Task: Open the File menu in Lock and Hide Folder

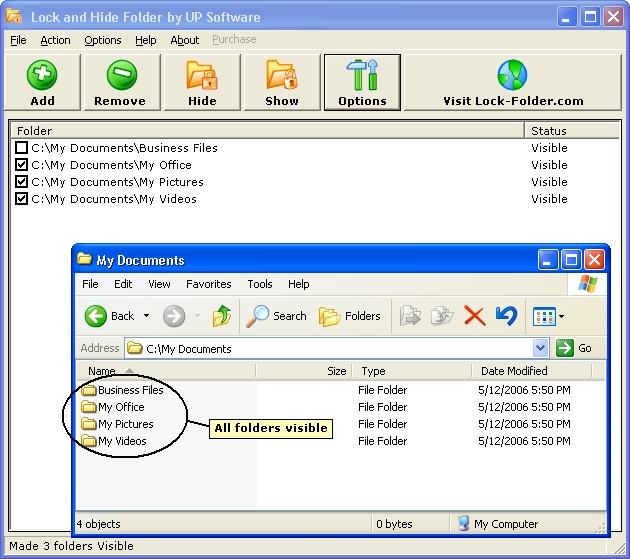Action: [18, 40]
